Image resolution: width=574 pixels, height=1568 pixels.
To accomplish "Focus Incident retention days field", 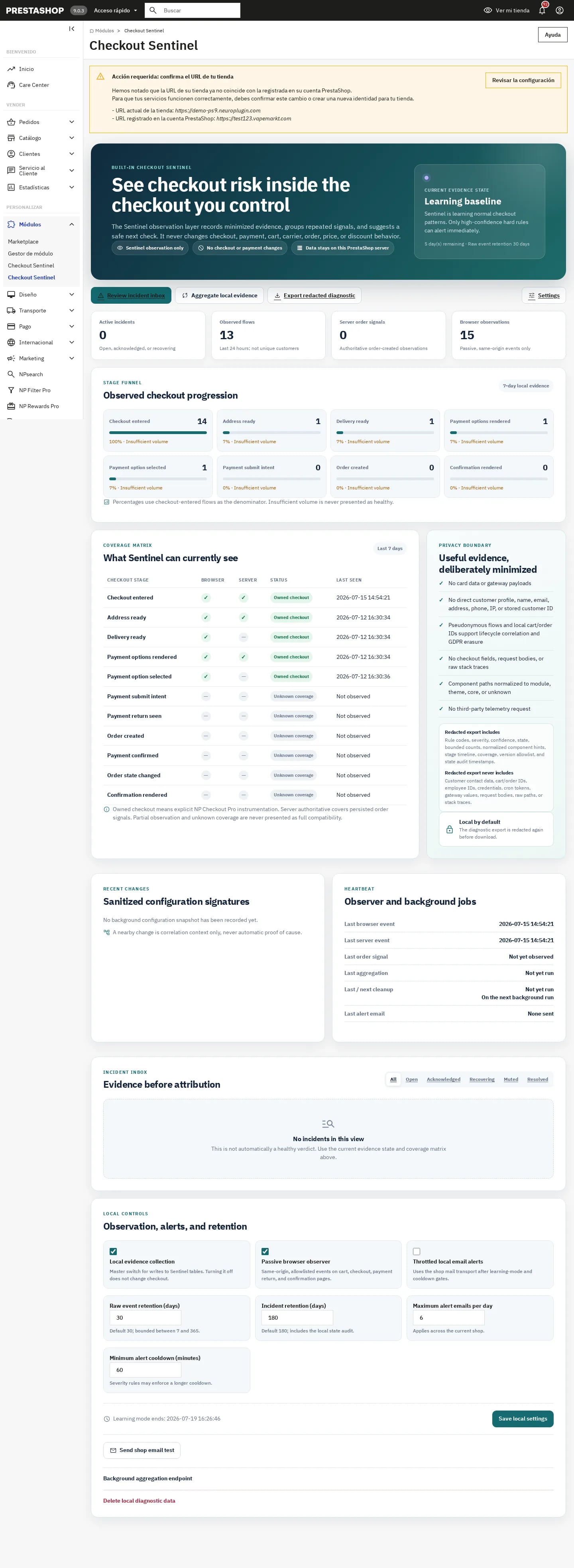I will coord(297,1317).
